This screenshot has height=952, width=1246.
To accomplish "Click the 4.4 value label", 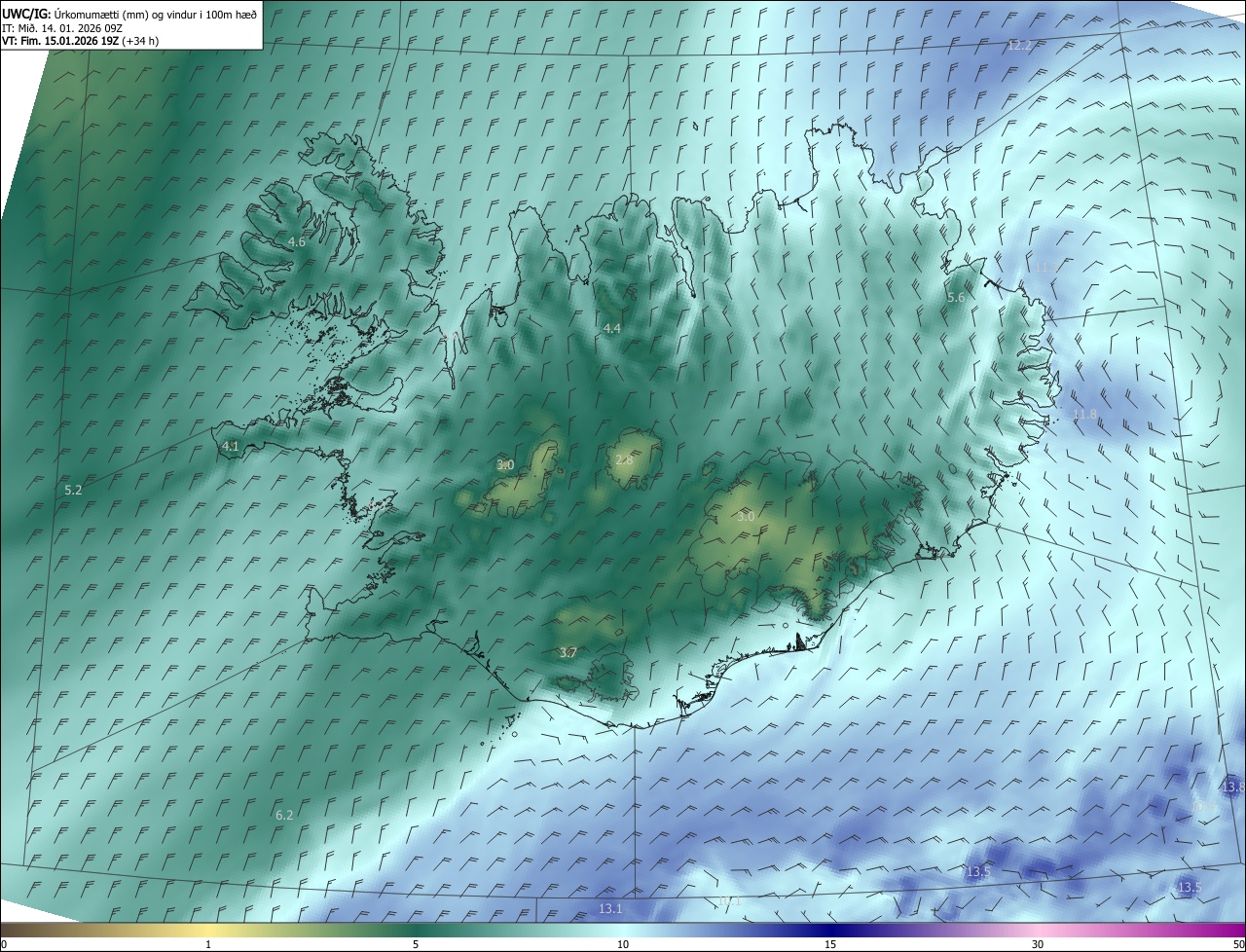I will 612,329.
